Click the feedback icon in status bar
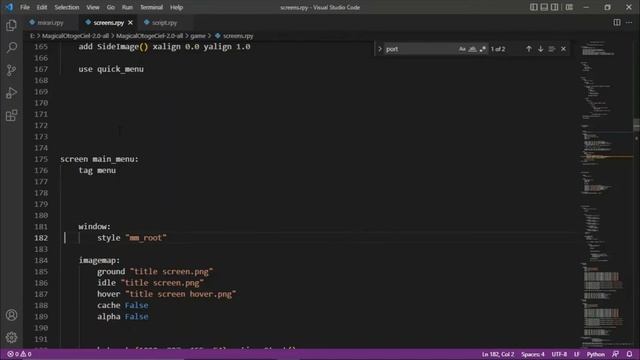The image size is (640, 360). point(615,354)
